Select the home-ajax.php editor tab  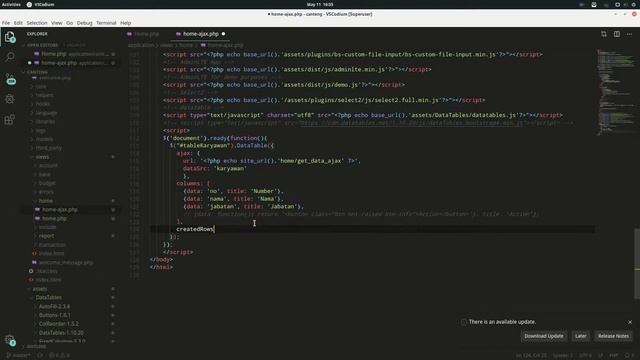click(x=200, y=34)
